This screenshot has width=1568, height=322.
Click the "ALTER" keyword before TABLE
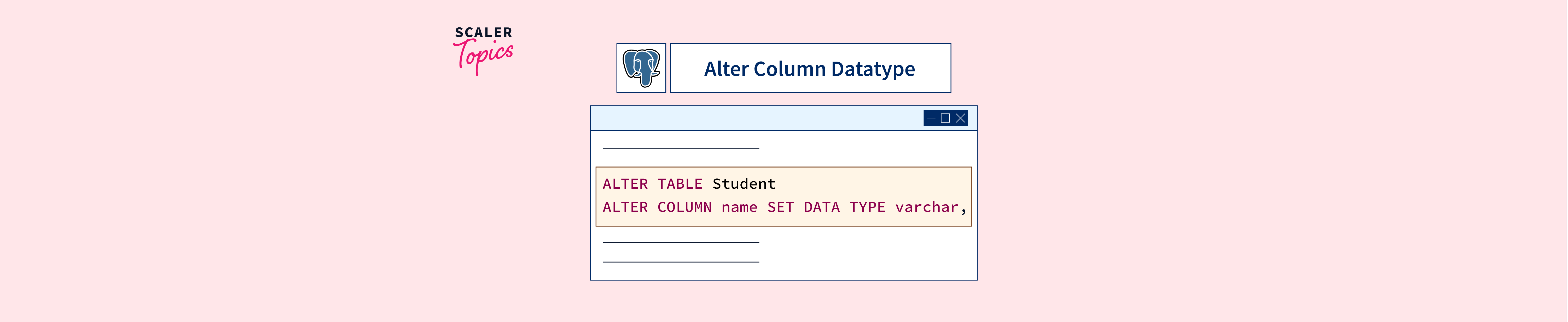click(x=625, y=184)
